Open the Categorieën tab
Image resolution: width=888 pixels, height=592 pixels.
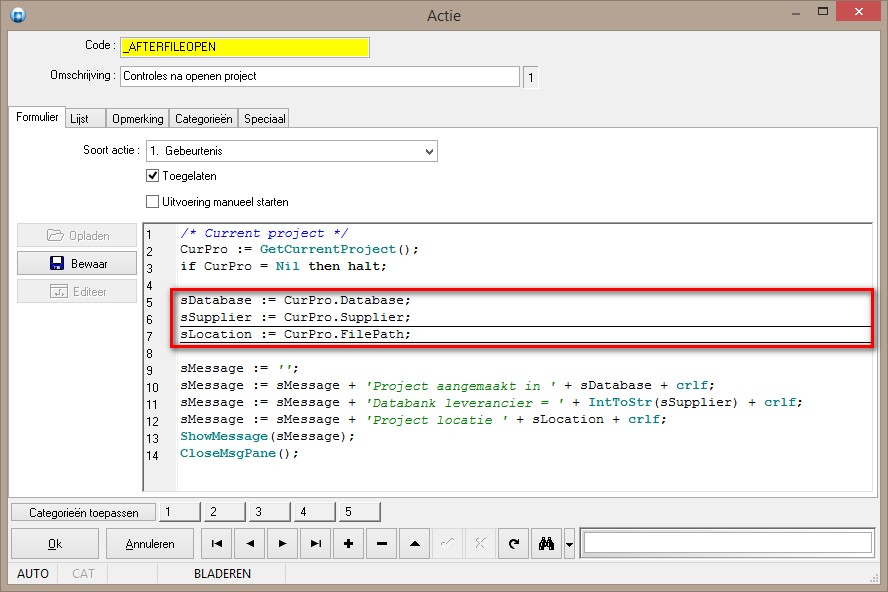coord(204,119)
